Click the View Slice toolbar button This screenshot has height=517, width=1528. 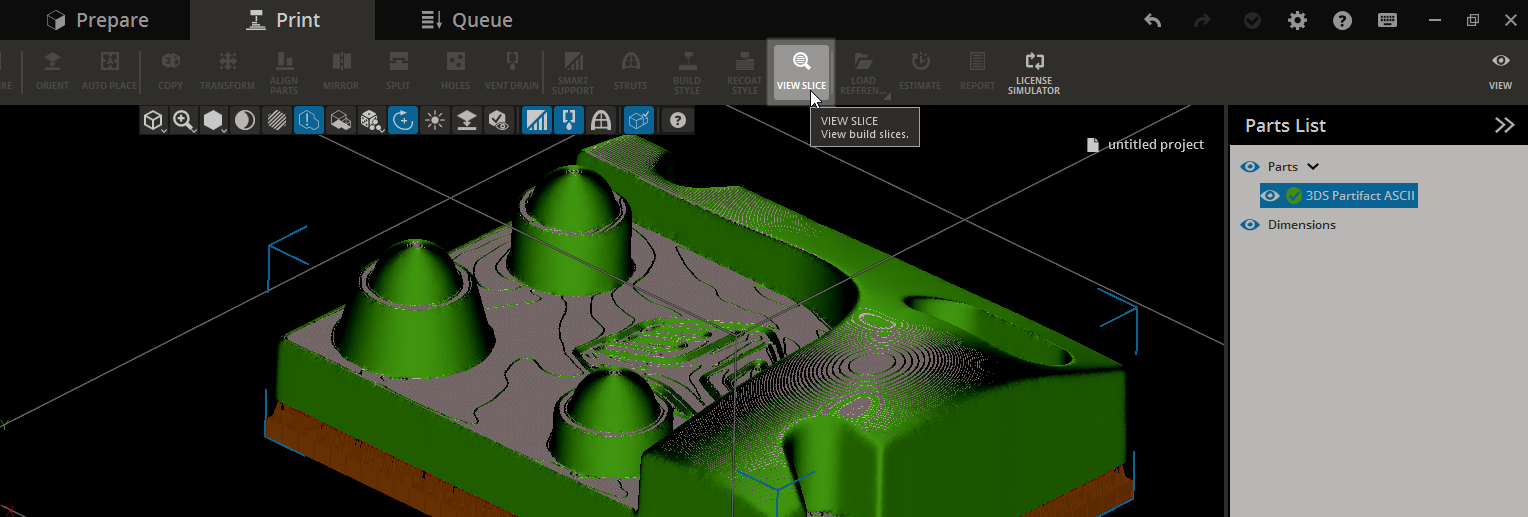coord(801,72)
